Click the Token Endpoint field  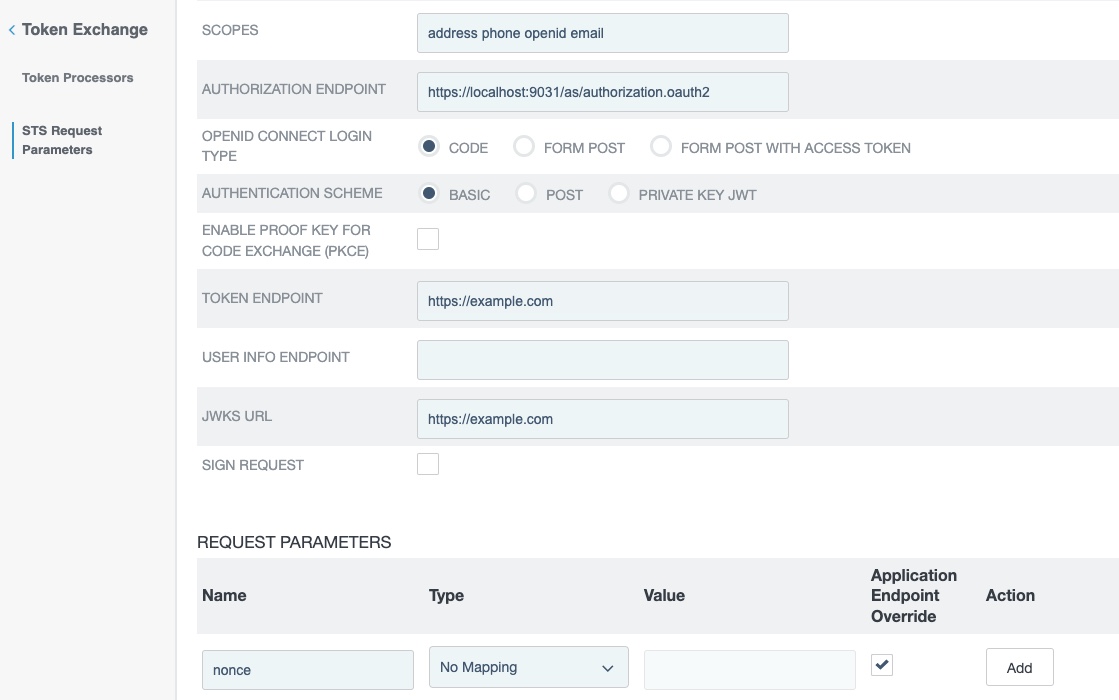602,301
